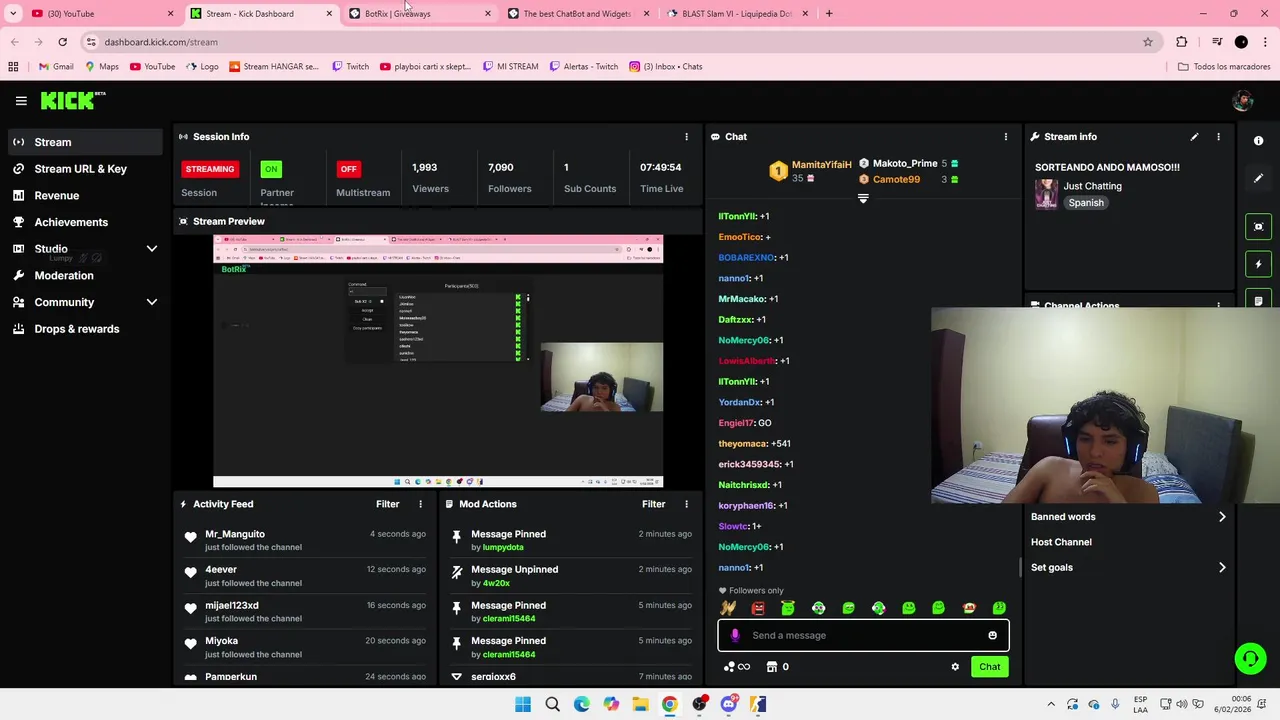Click the KICK beta logo

pos(73,100)
